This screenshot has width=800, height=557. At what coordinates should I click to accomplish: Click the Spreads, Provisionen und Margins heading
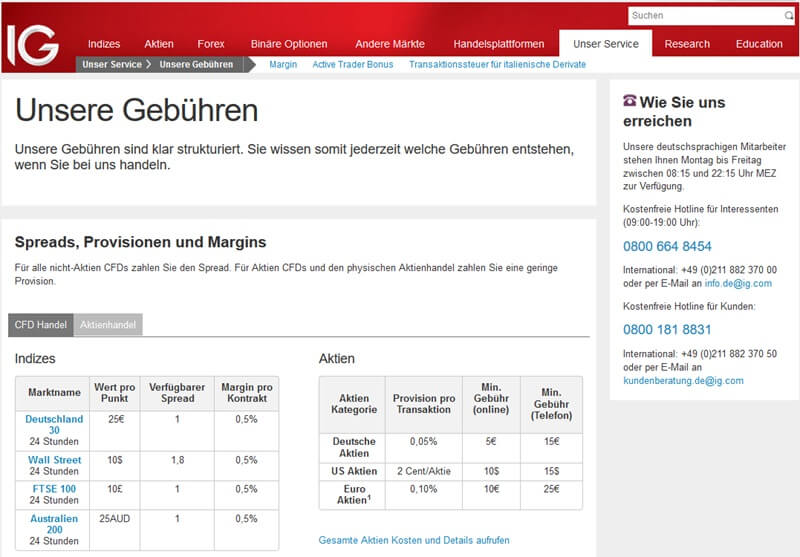(x=140, y=242)
